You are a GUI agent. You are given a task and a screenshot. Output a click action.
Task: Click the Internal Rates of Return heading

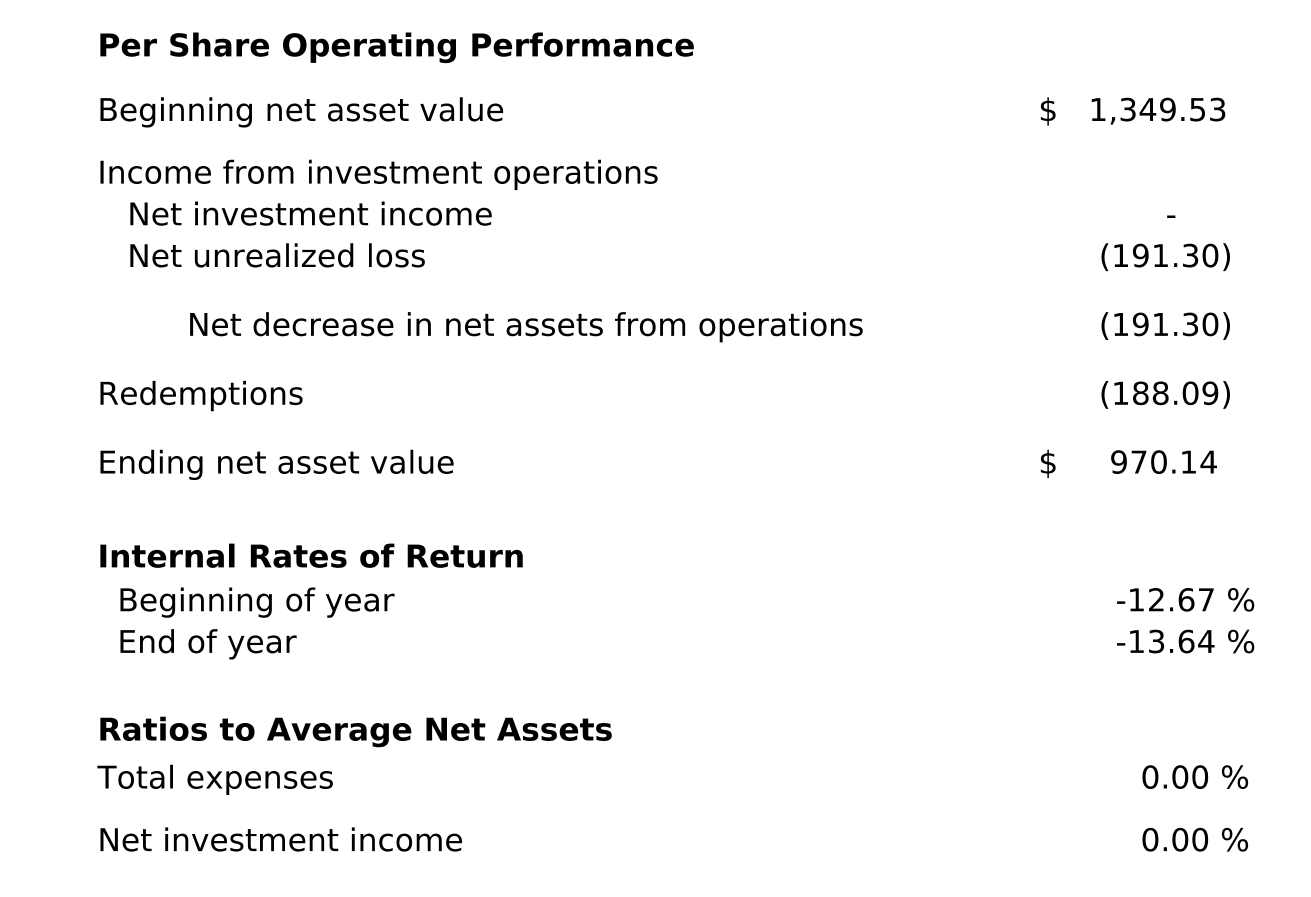[x=311, y=557]
